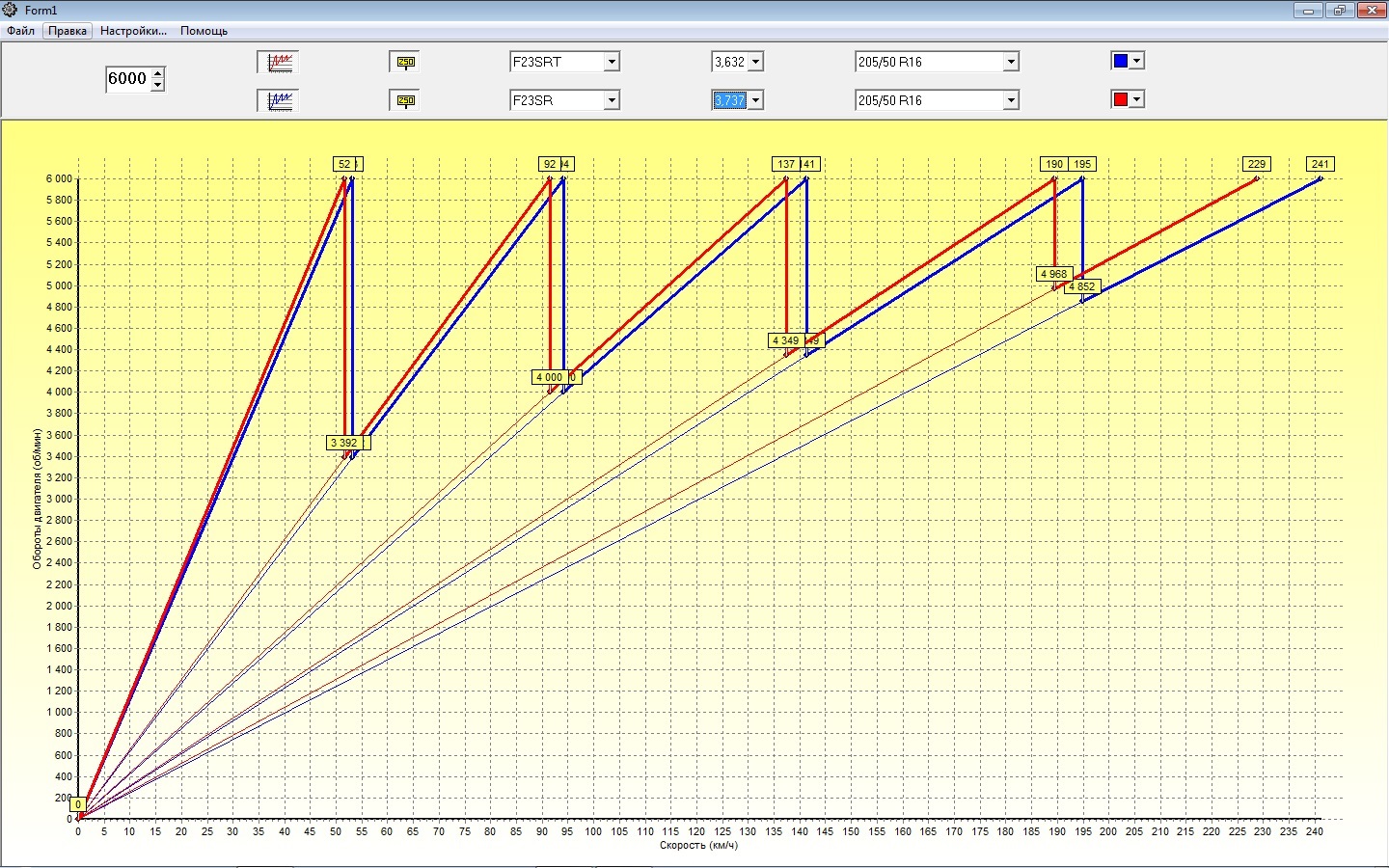Open the Правка menu

point(68,31)
